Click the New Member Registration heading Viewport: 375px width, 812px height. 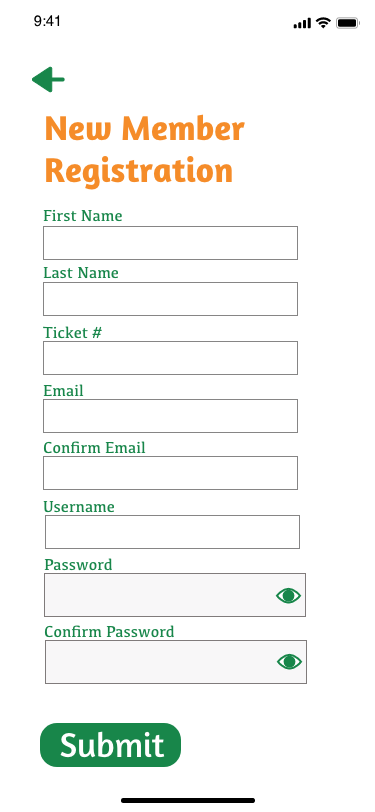pyautogui.click(x=144, y=149)
